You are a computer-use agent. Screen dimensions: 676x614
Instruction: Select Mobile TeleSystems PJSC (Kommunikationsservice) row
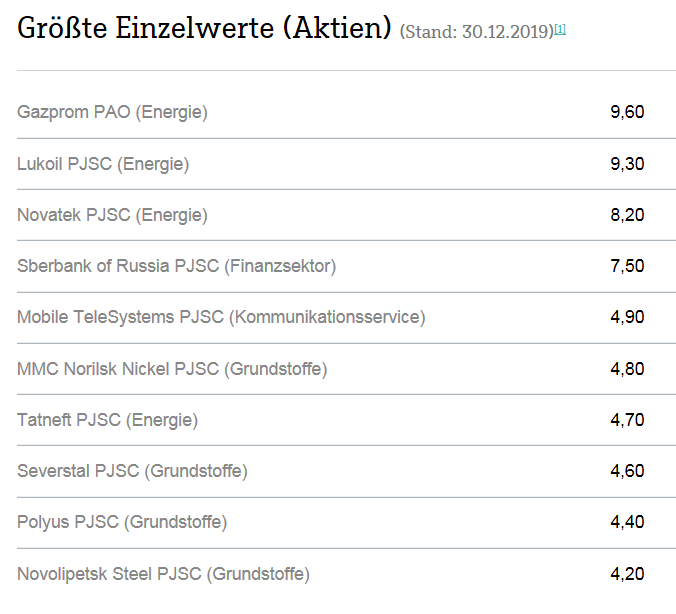pyautogui.click(x=221, y=317)
